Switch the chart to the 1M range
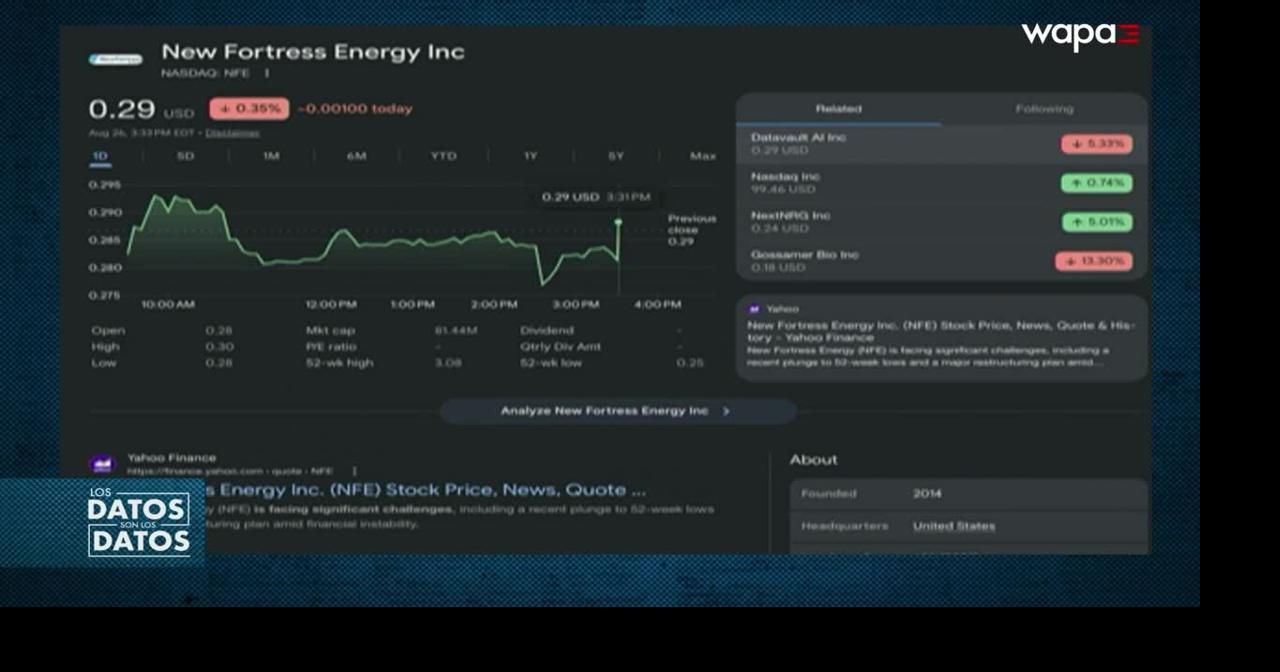 271,156
